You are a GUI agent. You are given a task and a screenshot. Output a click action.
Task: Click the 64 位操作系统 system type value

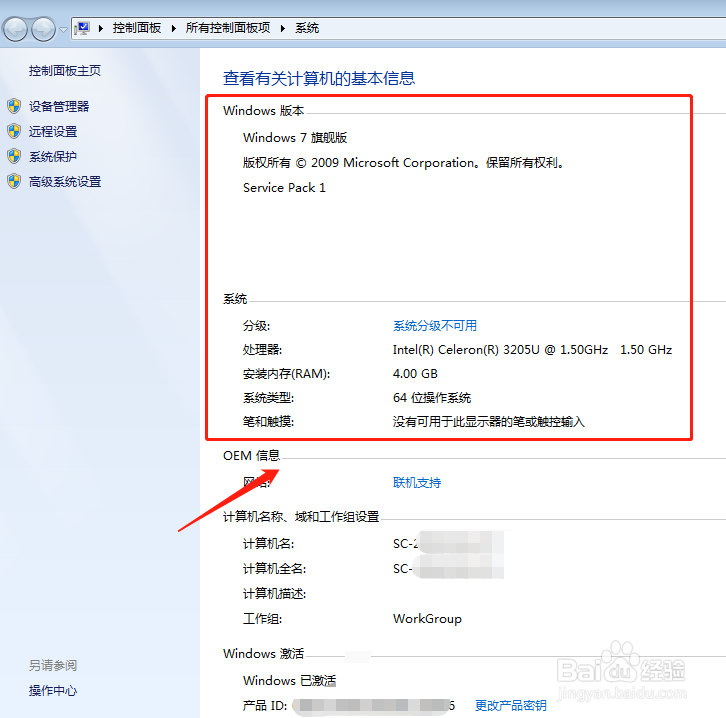pos(432,398)
